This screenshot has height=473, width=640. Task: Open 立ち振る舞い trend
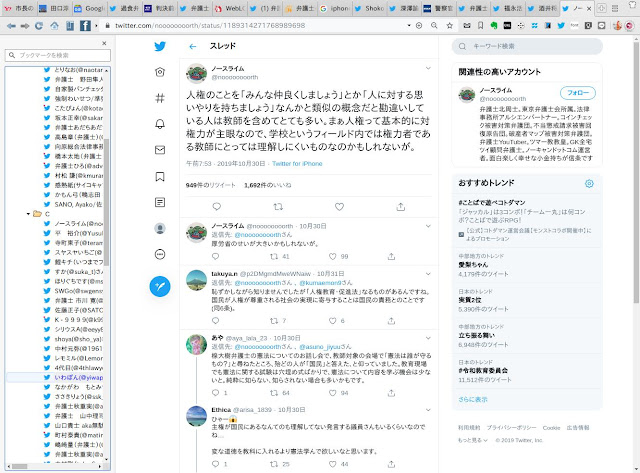[x=476, y=335]
